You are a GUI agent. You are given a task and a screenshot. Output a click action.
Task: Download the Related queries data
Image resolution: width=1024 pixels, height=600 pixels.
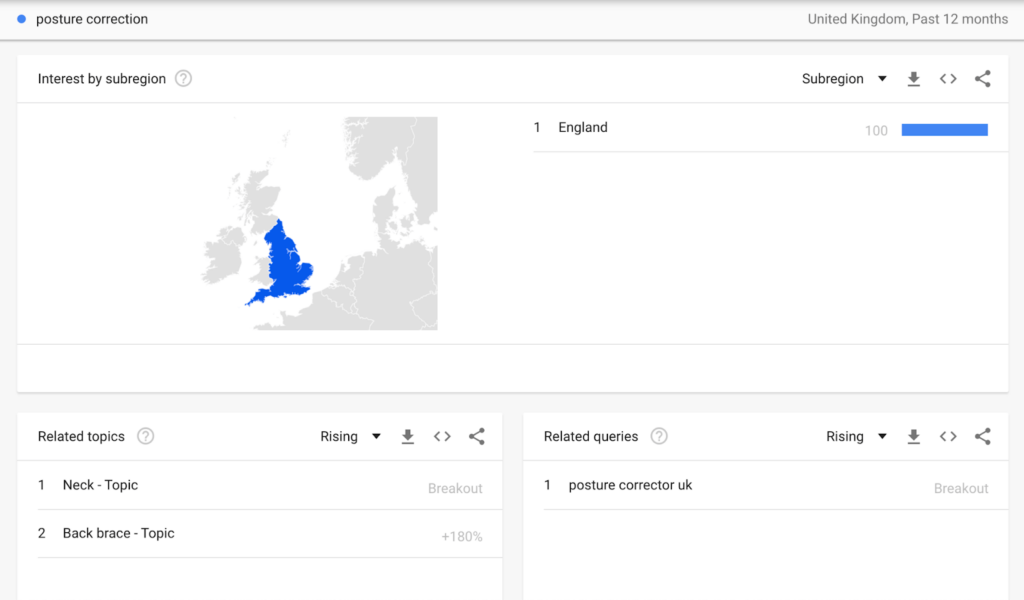coord(914,437)
